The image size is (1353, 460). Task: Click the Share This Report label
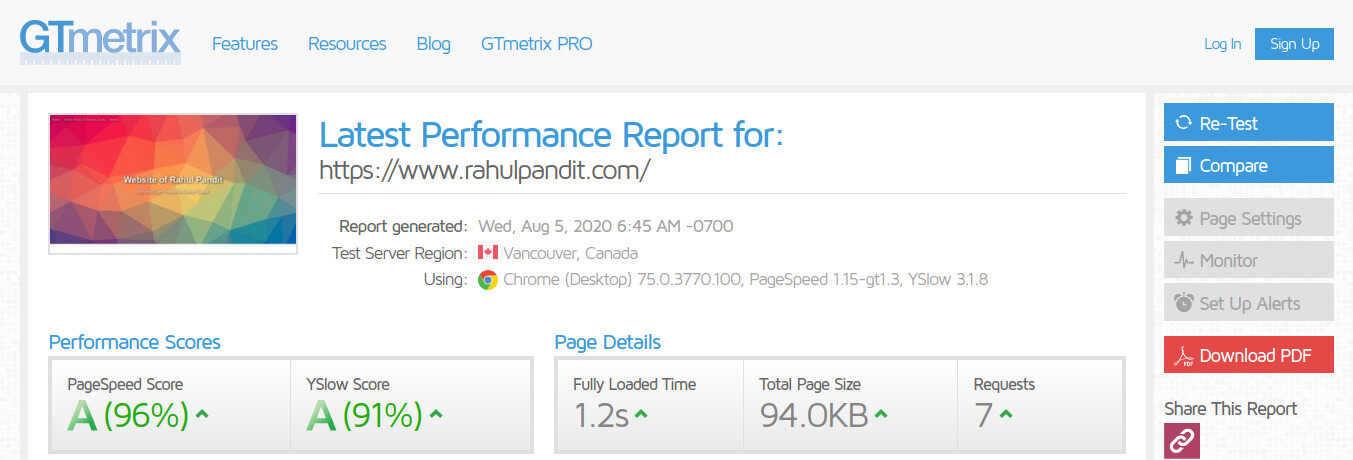coord(1231,408)
